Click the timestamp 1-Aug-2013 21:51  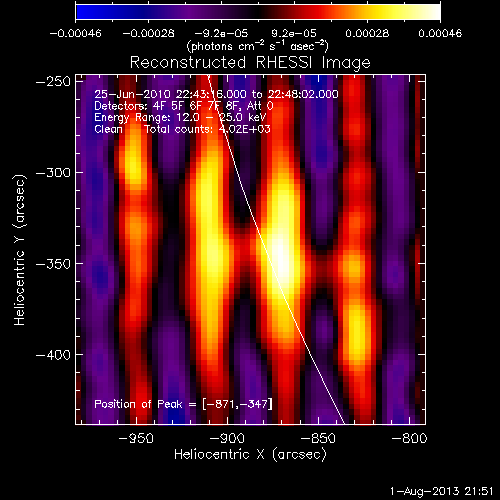click(442, 491)
